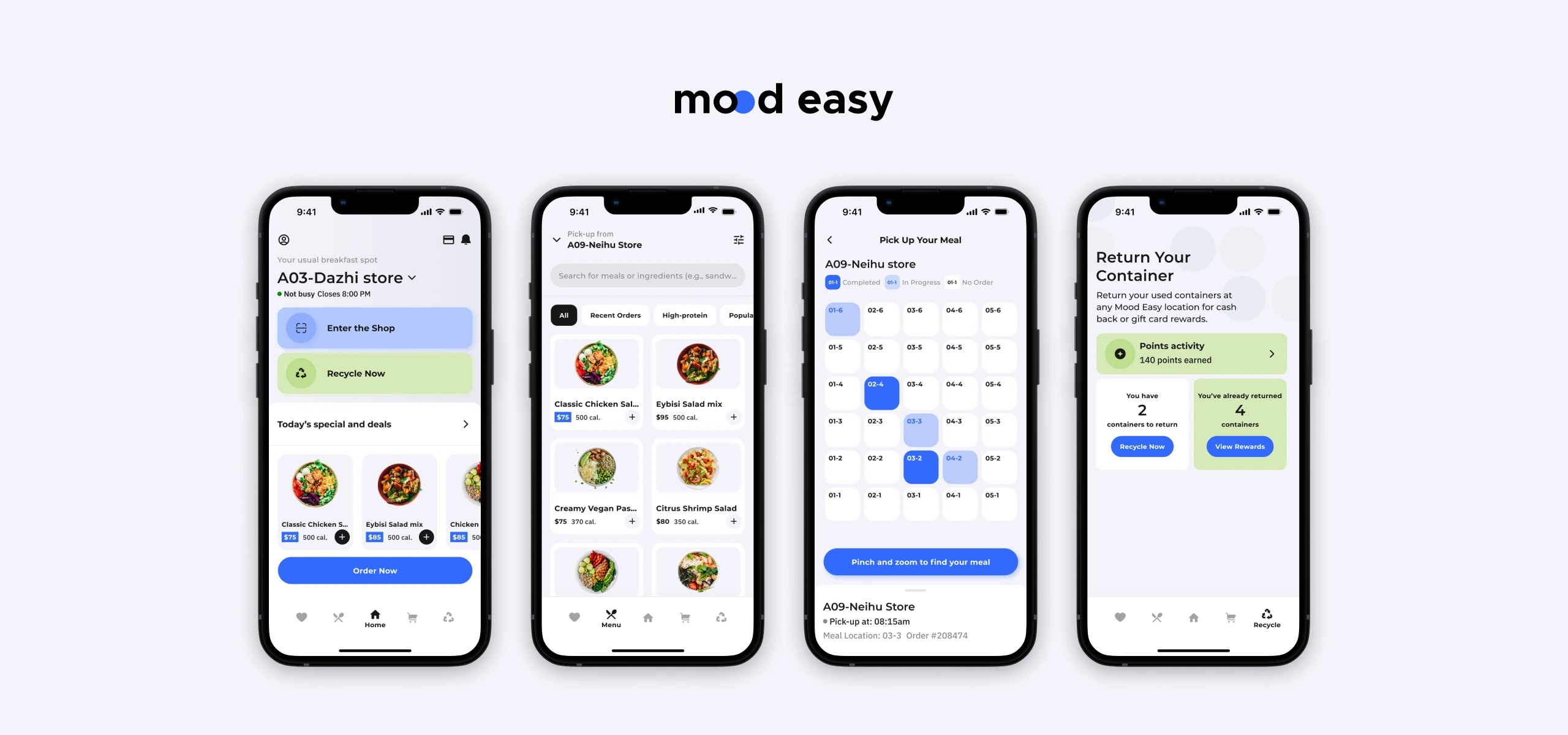Screen dimensions: 1568x735
Task: Click Order Now button on home screen
Action: click(374, 570)
